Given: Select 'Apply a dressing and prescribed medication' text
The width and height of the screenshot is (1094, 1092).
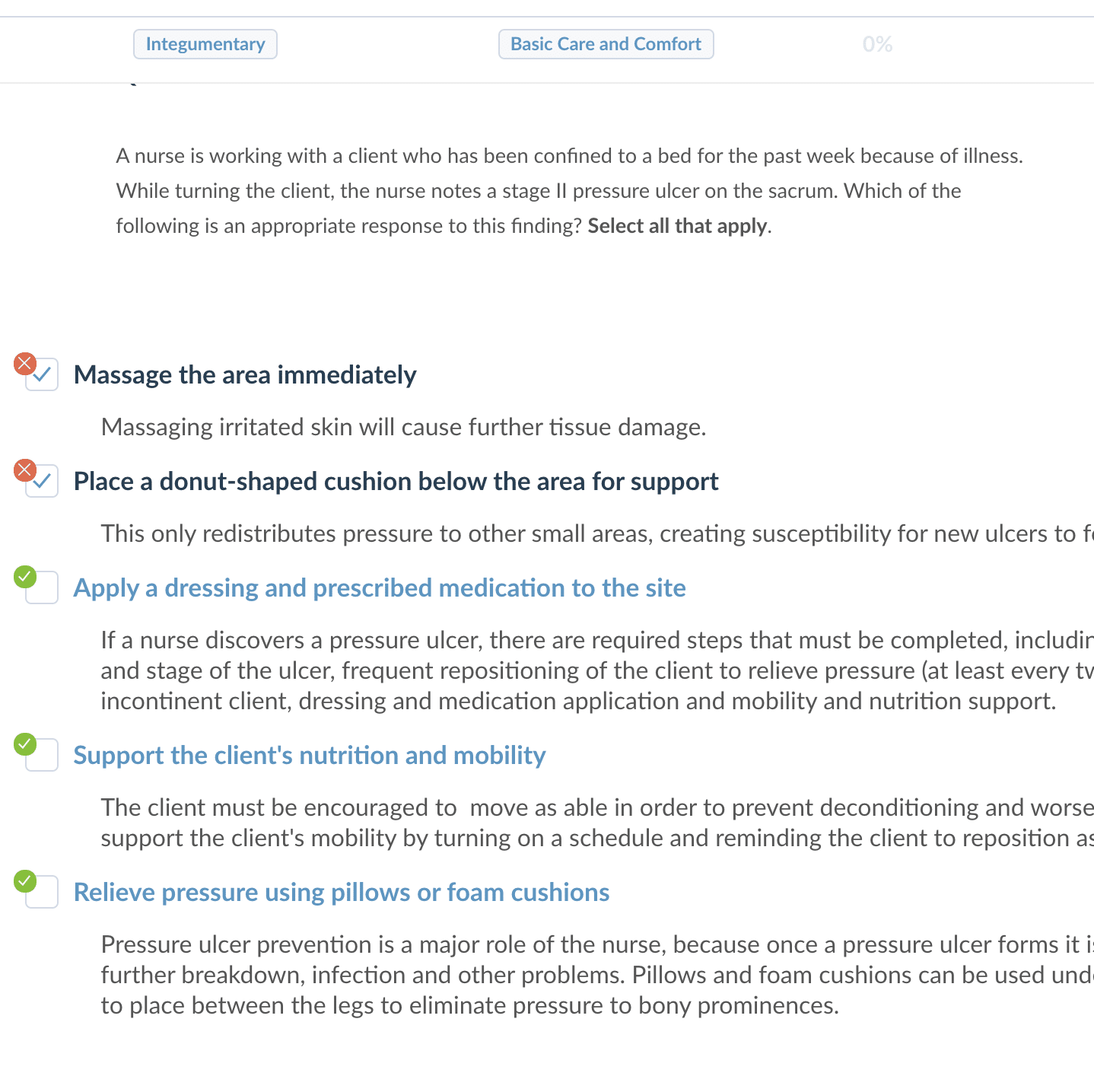Looking at the screenshot, I should (x=379, y=588).
